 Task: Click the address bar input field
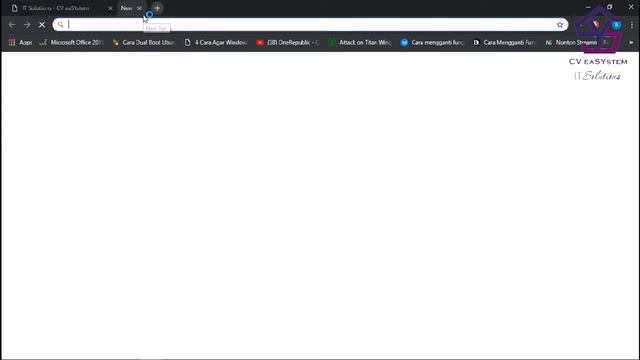coord(310,25)
